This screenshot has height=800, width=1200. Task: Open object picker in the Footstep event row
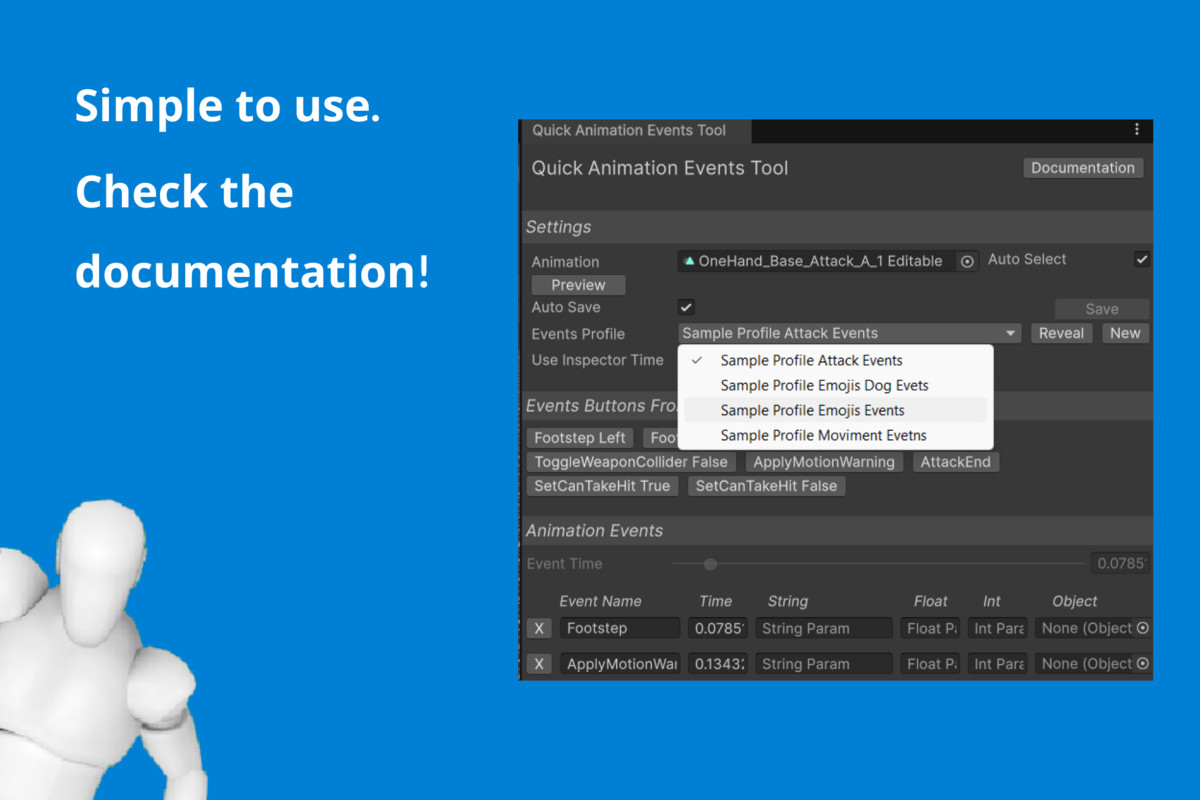pyautogui.click(x=1142, y=628)
